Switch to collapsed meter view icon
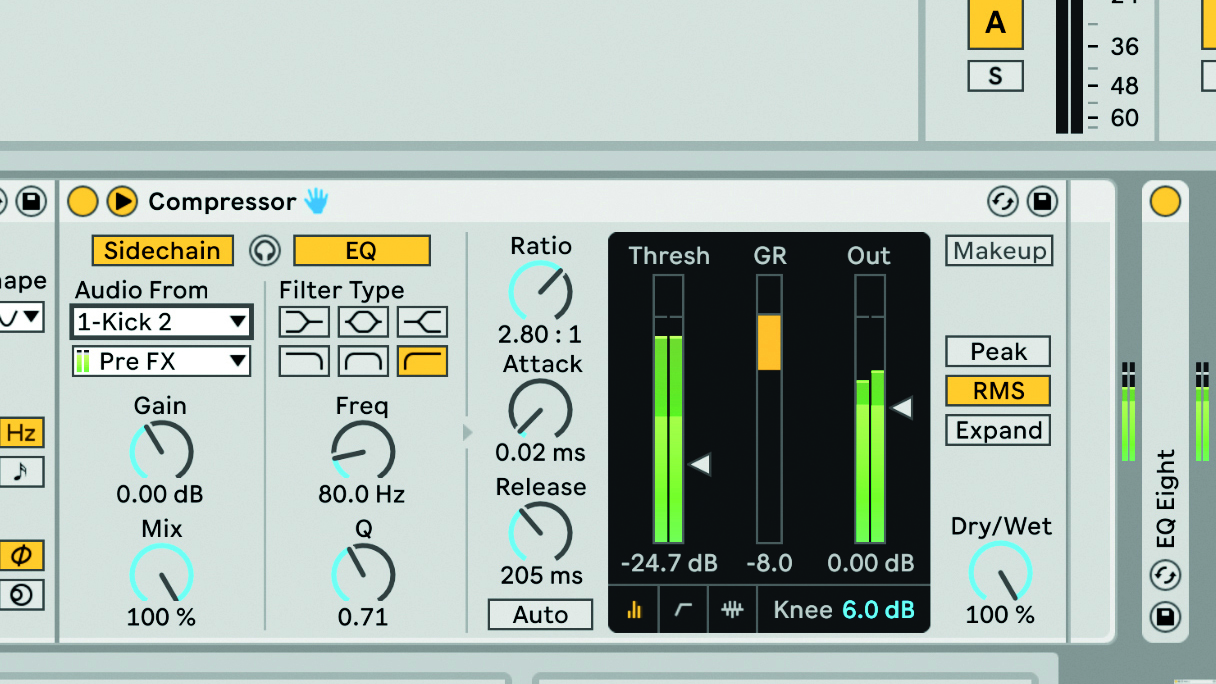1216x684 pixels. [x=634, y=609]
